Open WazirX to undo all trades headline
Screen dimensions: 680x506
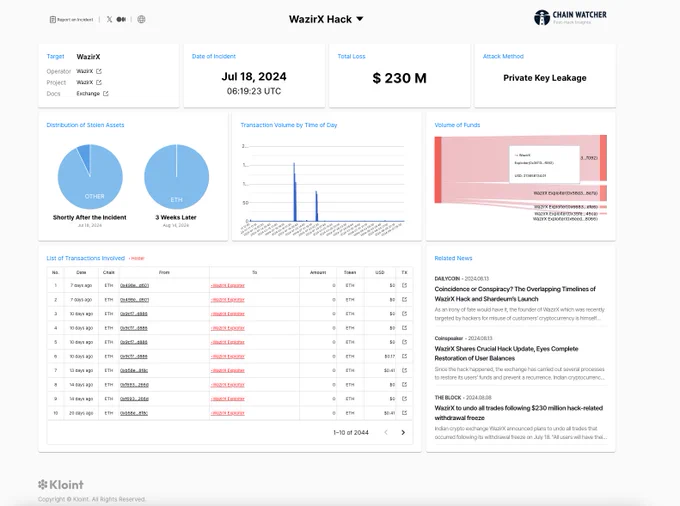point(519,413)
